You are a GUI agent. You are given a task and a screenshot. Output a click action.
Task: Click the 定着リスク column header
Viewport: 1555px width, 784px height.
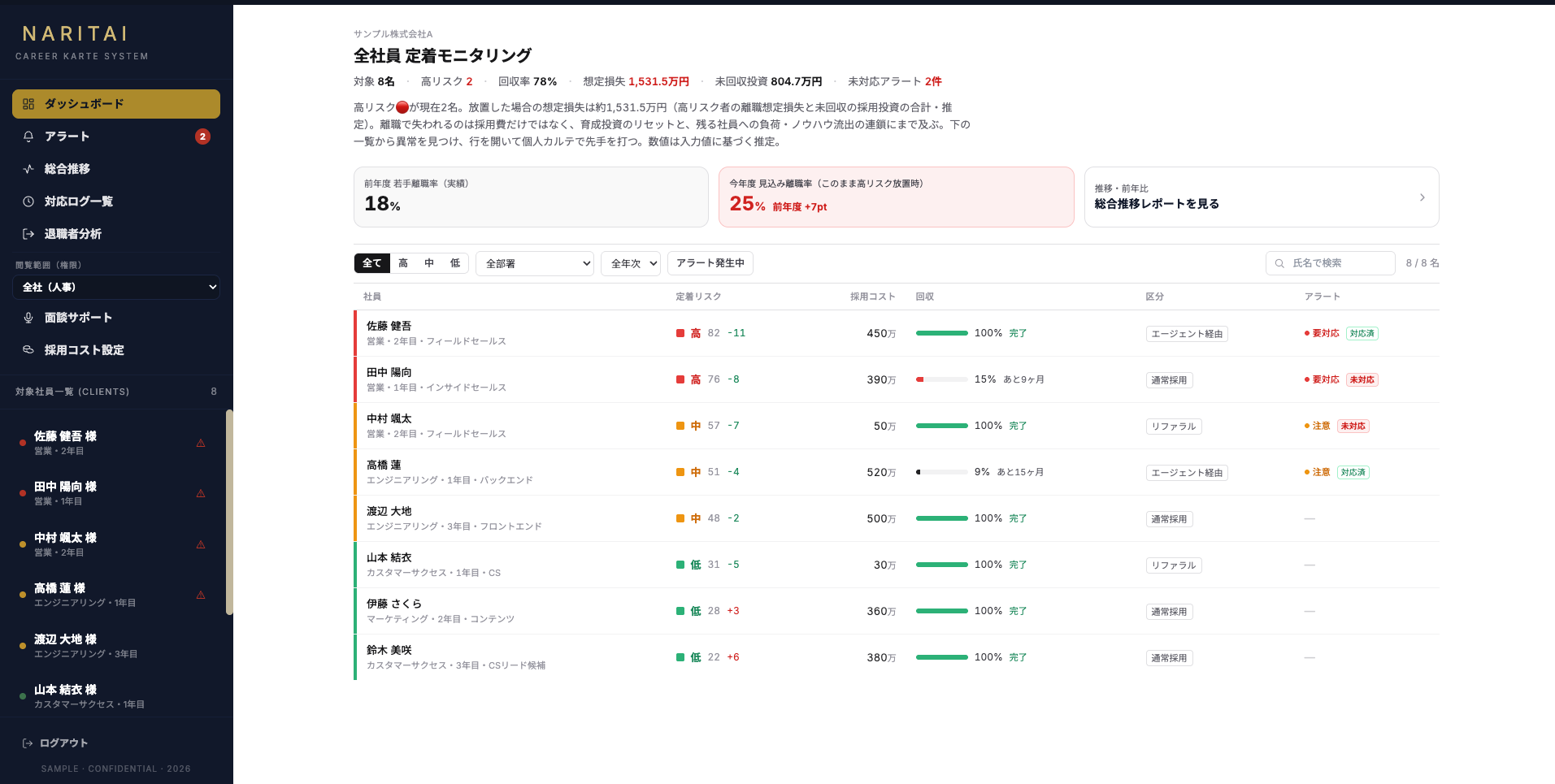click(698, 297)
